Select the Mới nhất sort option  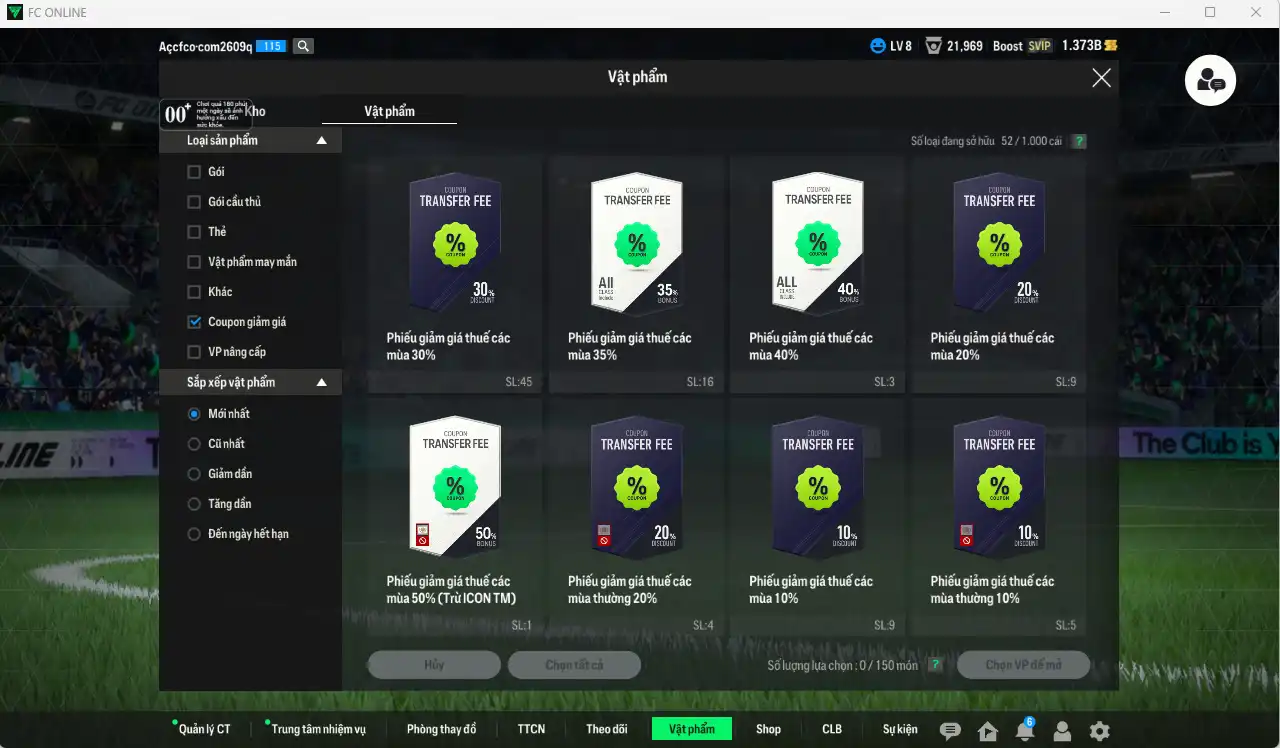pyautogui.click(x=194, y=414)
